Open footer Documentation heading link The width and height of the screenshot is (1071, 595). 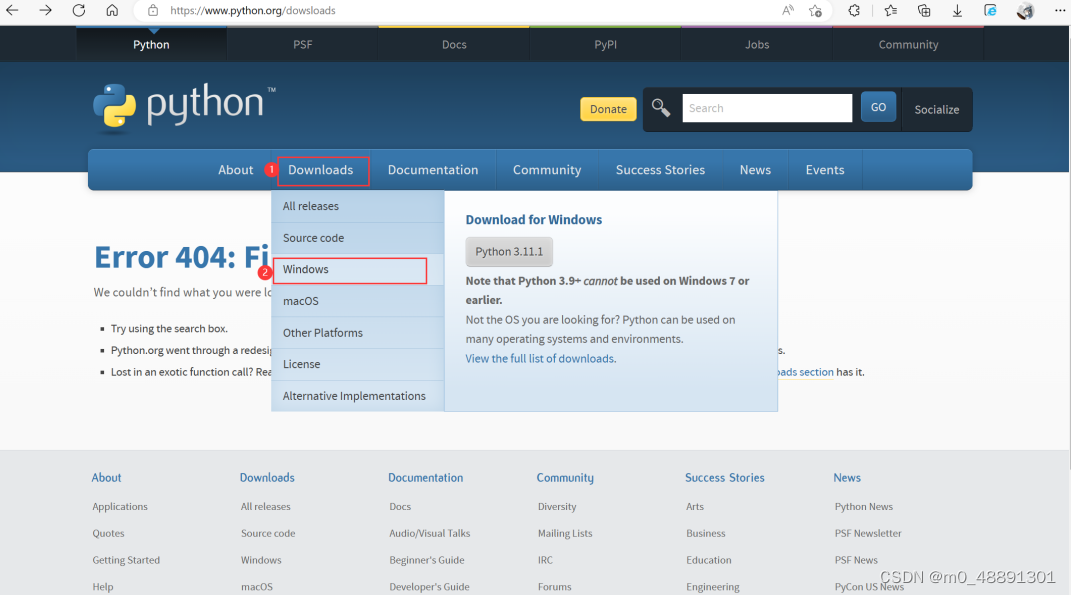point(426,478)
